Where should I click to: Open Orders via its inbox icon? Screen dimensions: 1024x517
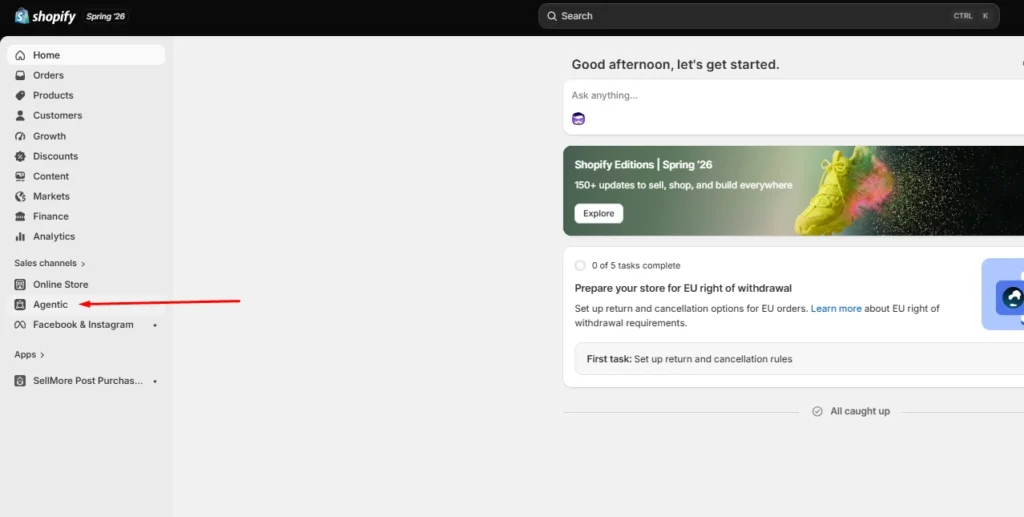20,75
